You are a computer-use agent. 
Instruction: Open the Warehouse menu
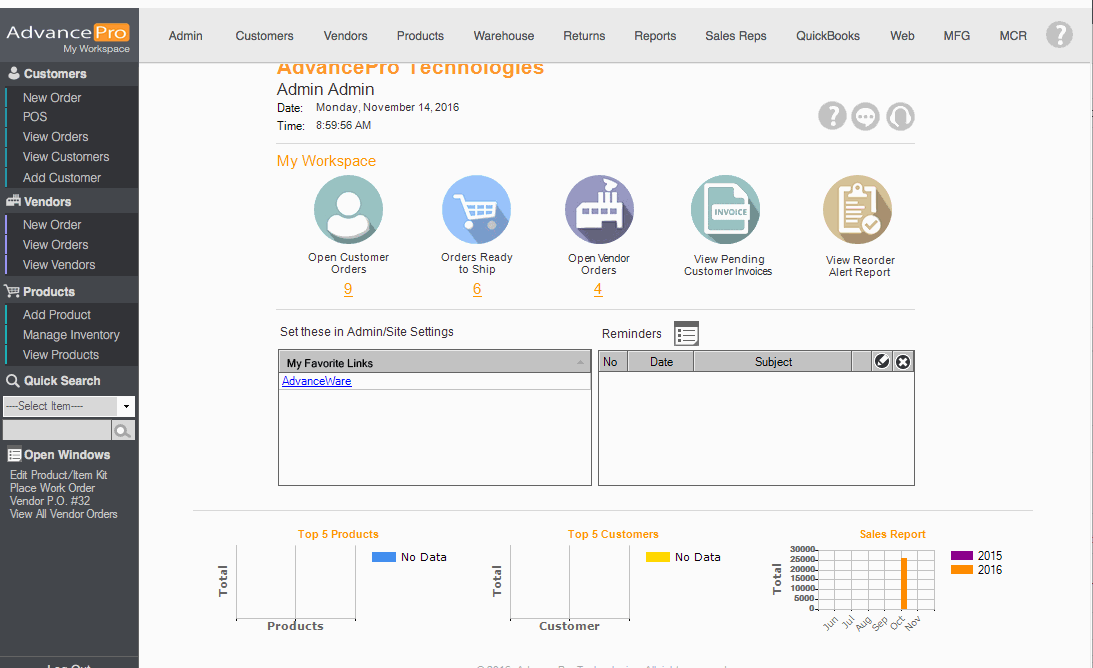coord(503,36)
